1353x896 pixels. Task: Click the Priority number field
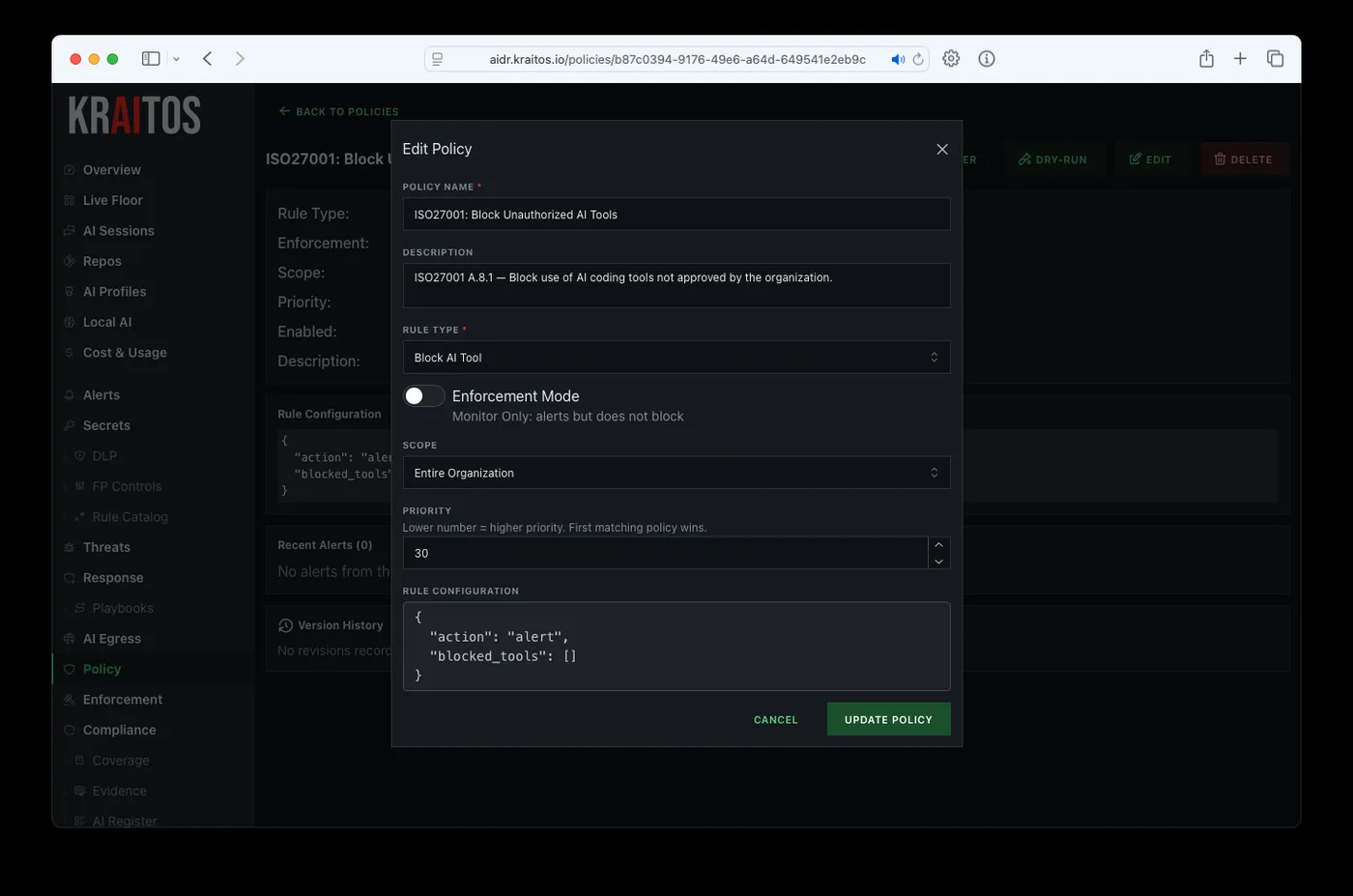click(665, 553)
